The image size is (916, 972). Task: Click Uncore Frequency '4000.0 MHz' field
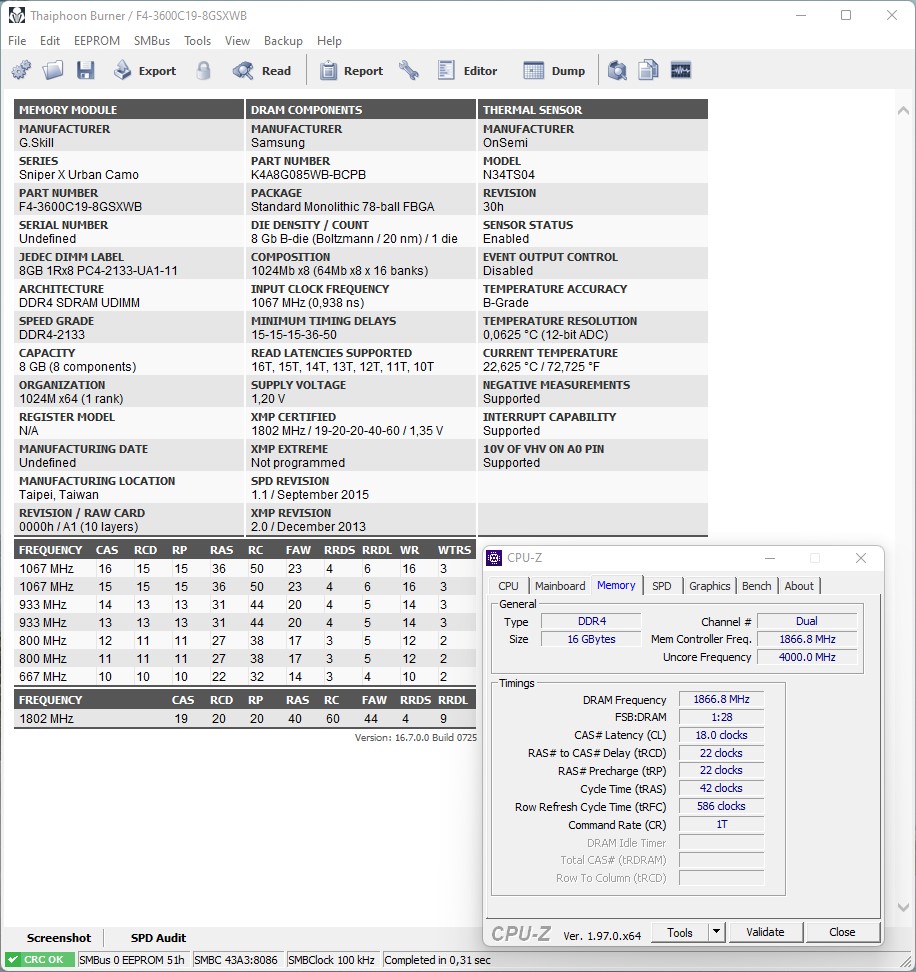[x=807, y=657]
